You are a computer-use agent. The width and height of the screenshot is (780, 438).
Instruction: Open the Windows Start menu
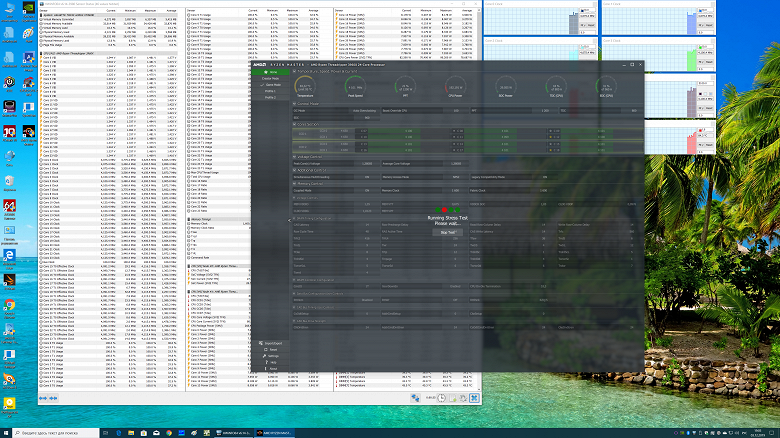6,433
